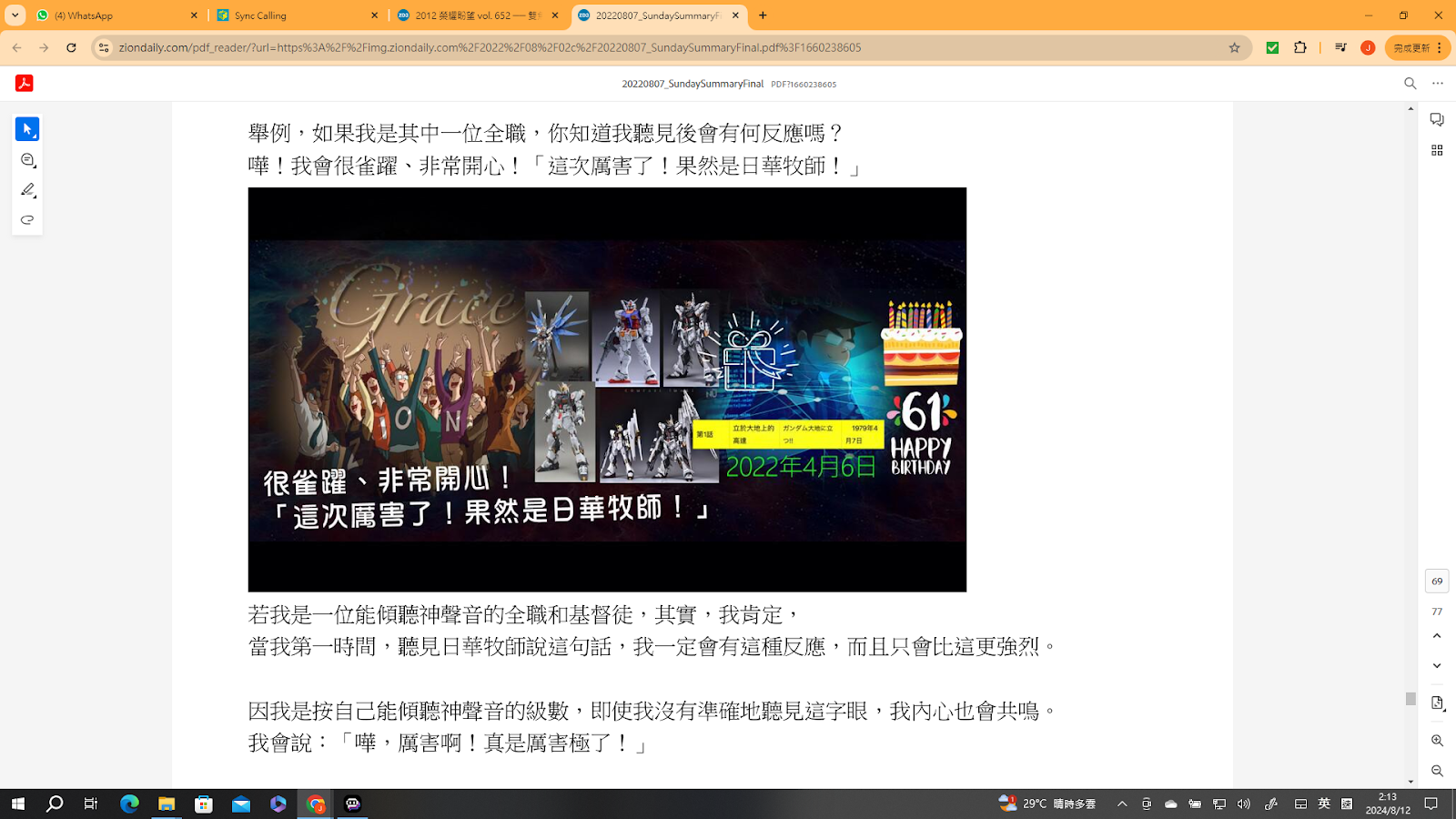Bookmark this page with star icon
Viewport: 1456px width, 819px height.
coord(1234,47)
